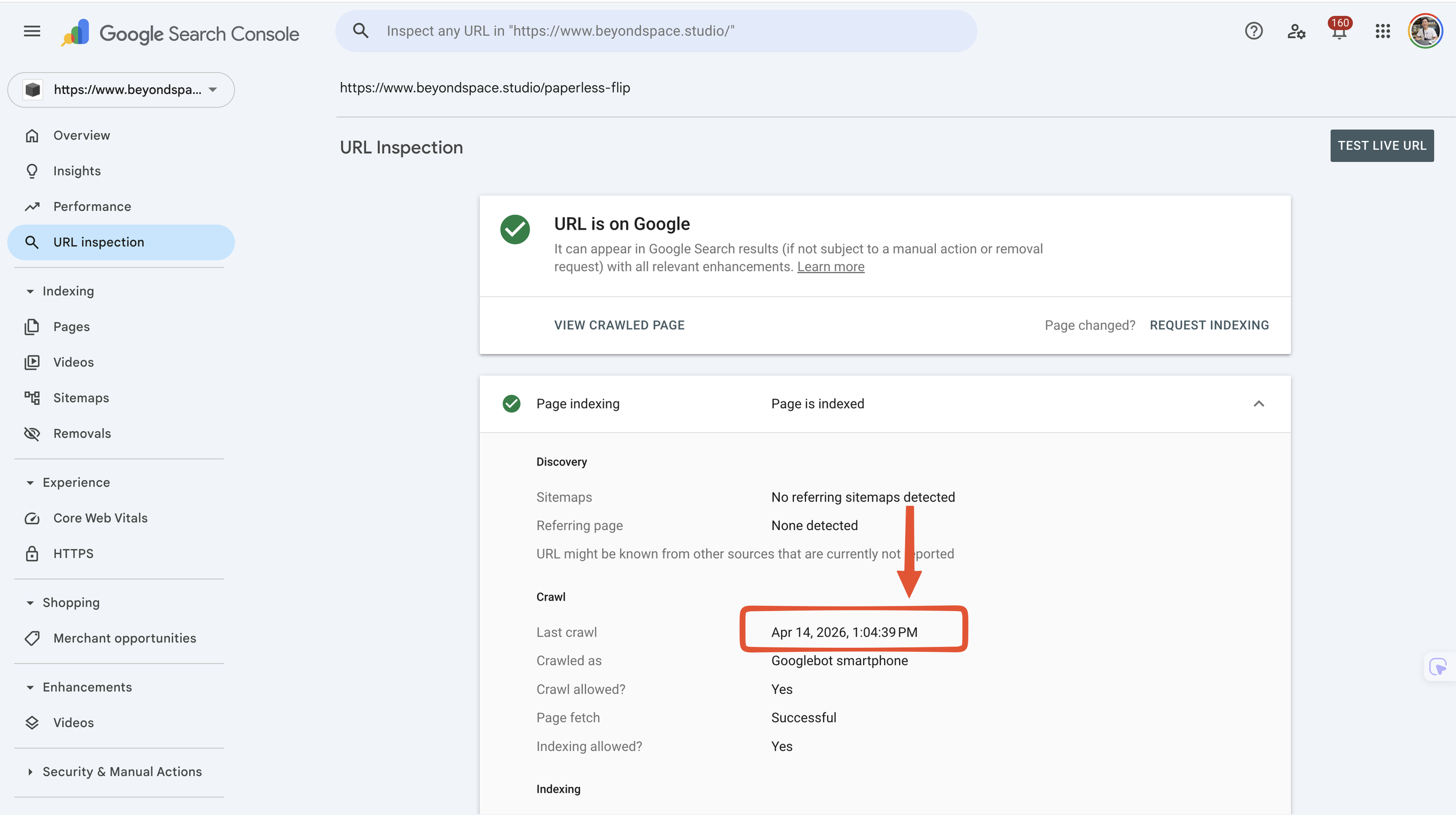This screenshot has width=1456, height=815.
Task: Open the hamburger main menu
Action: (32, 31)
